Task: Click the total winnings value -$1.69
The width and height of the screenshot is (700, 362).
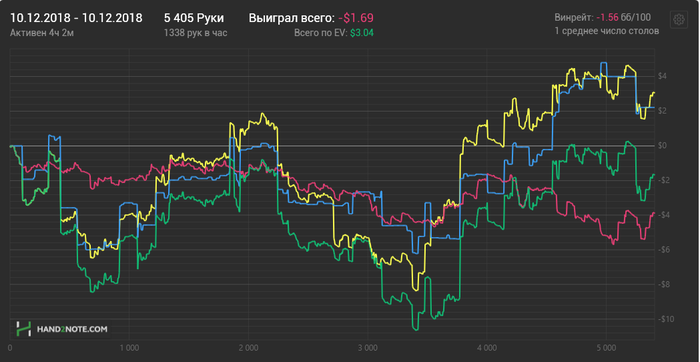Action: tap(356, 18)
